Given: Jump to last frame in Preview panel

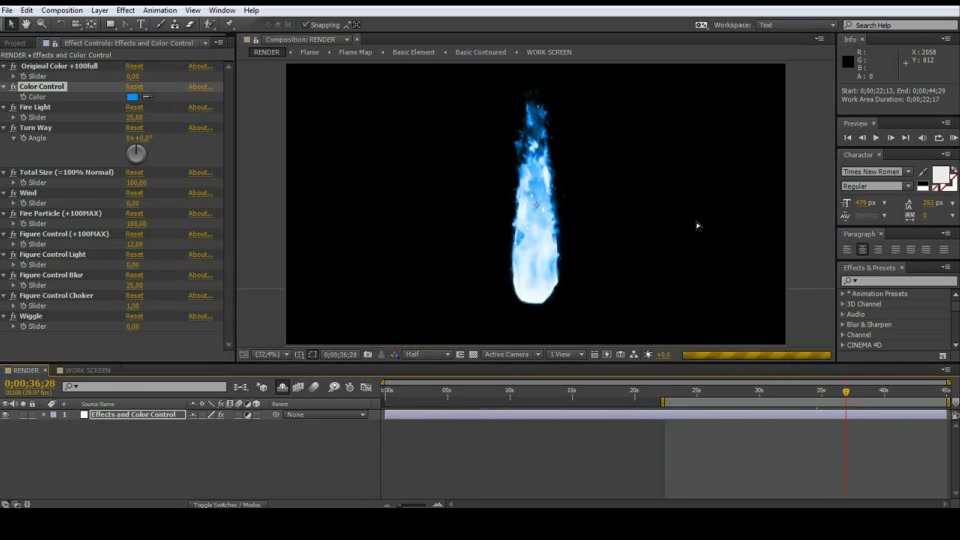Looking at the screenshot, I should [906, 138].
